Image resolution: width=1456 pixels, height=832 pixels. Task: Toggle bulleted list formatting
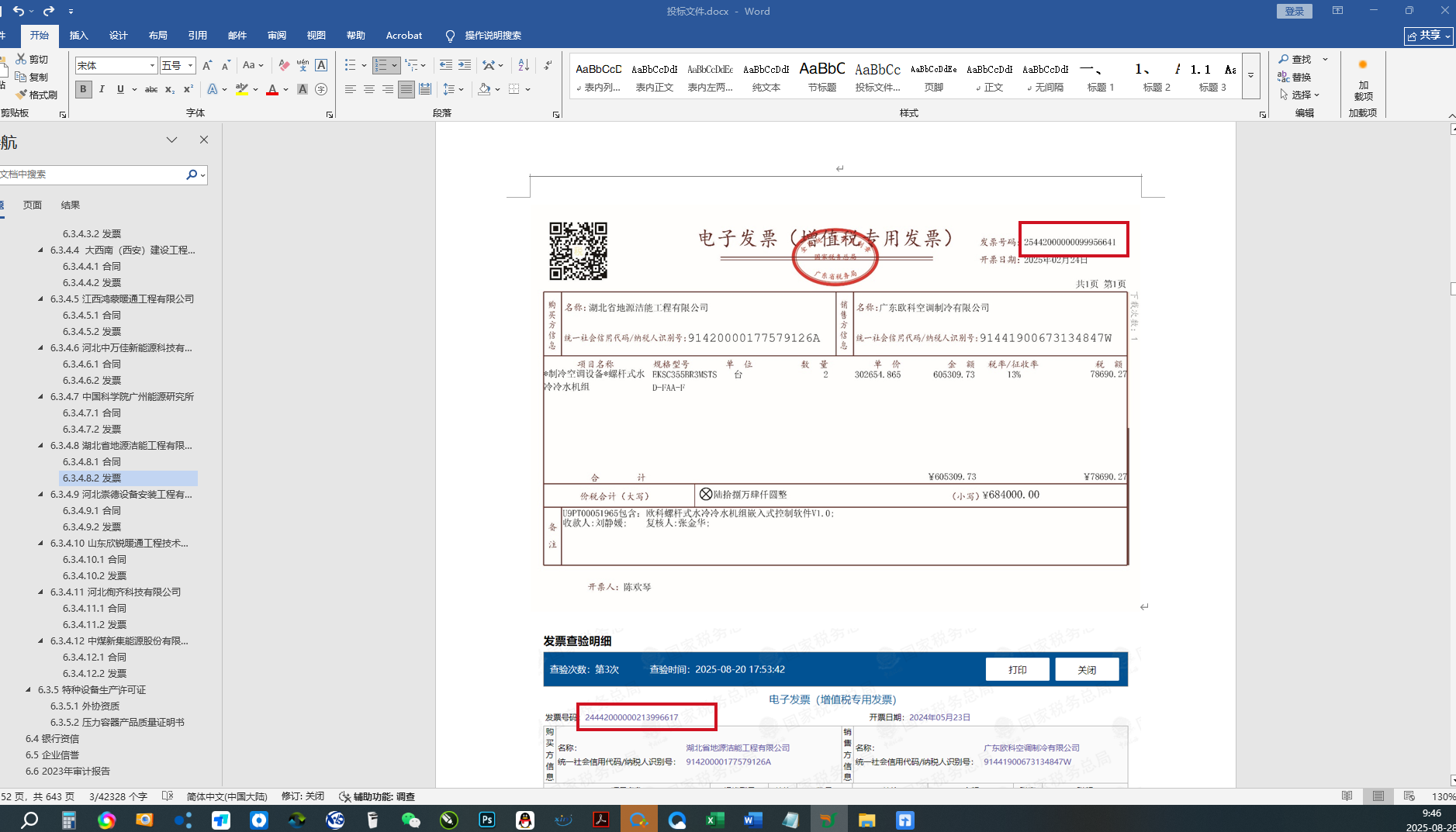tap(351, 65)
